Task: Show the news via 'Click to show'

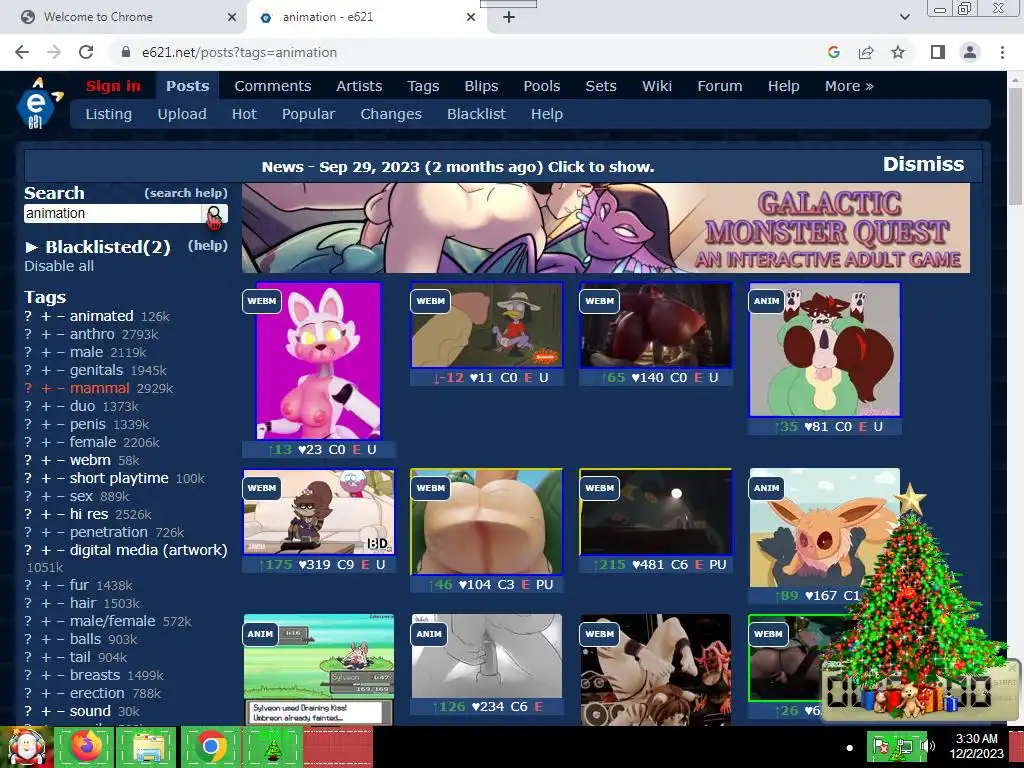Action: (601, 167)
